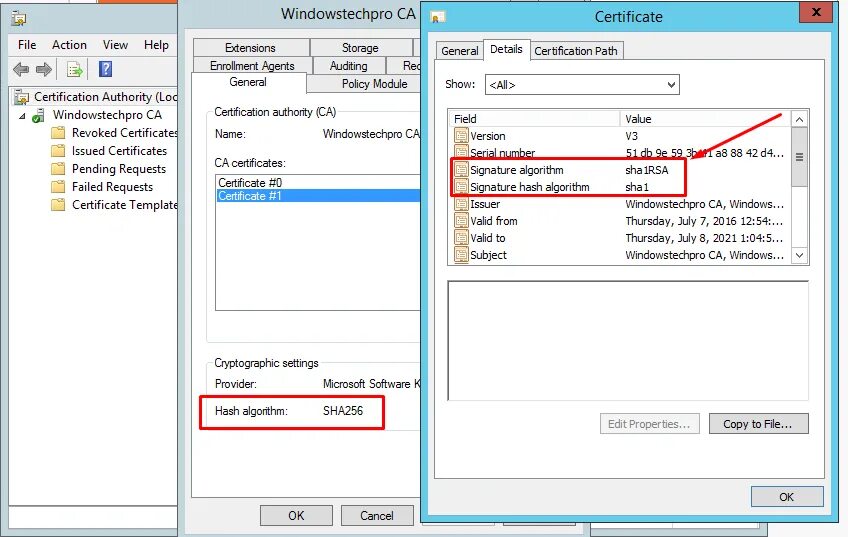The width and height of the screenshot is (848, 537).
Task: Switch to the Certification Path tab
Action: tap(576, 51)
